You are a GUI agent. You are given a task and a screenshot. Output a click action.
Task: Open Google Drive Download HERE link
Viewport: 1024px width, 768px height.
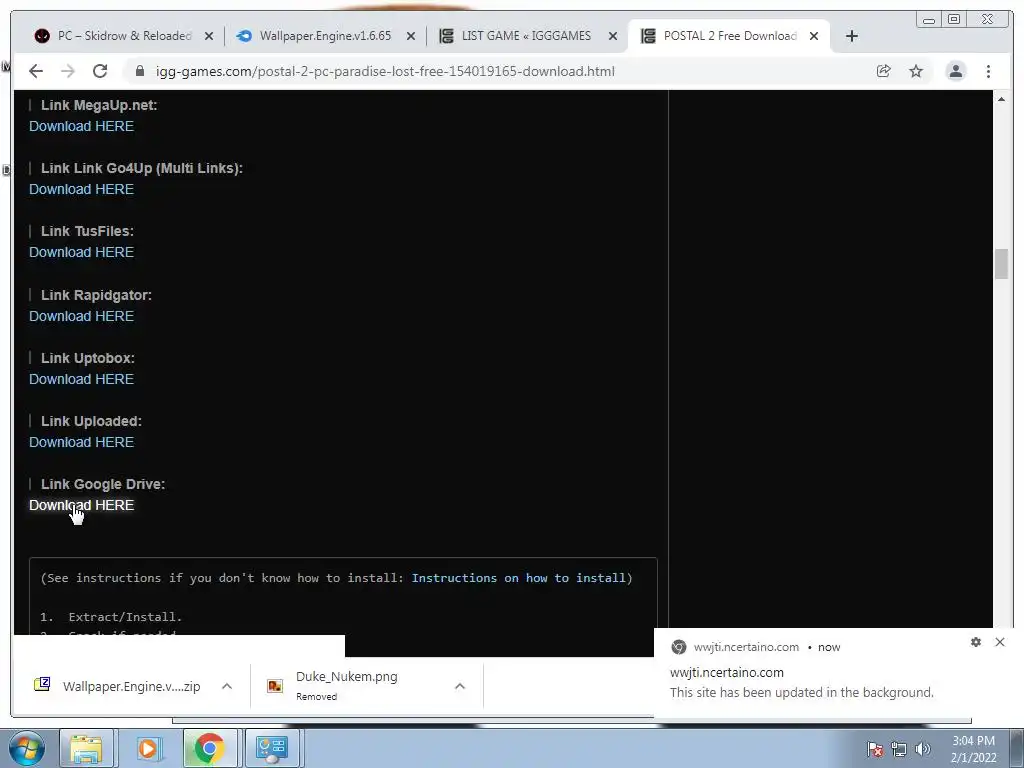(82, 505)
